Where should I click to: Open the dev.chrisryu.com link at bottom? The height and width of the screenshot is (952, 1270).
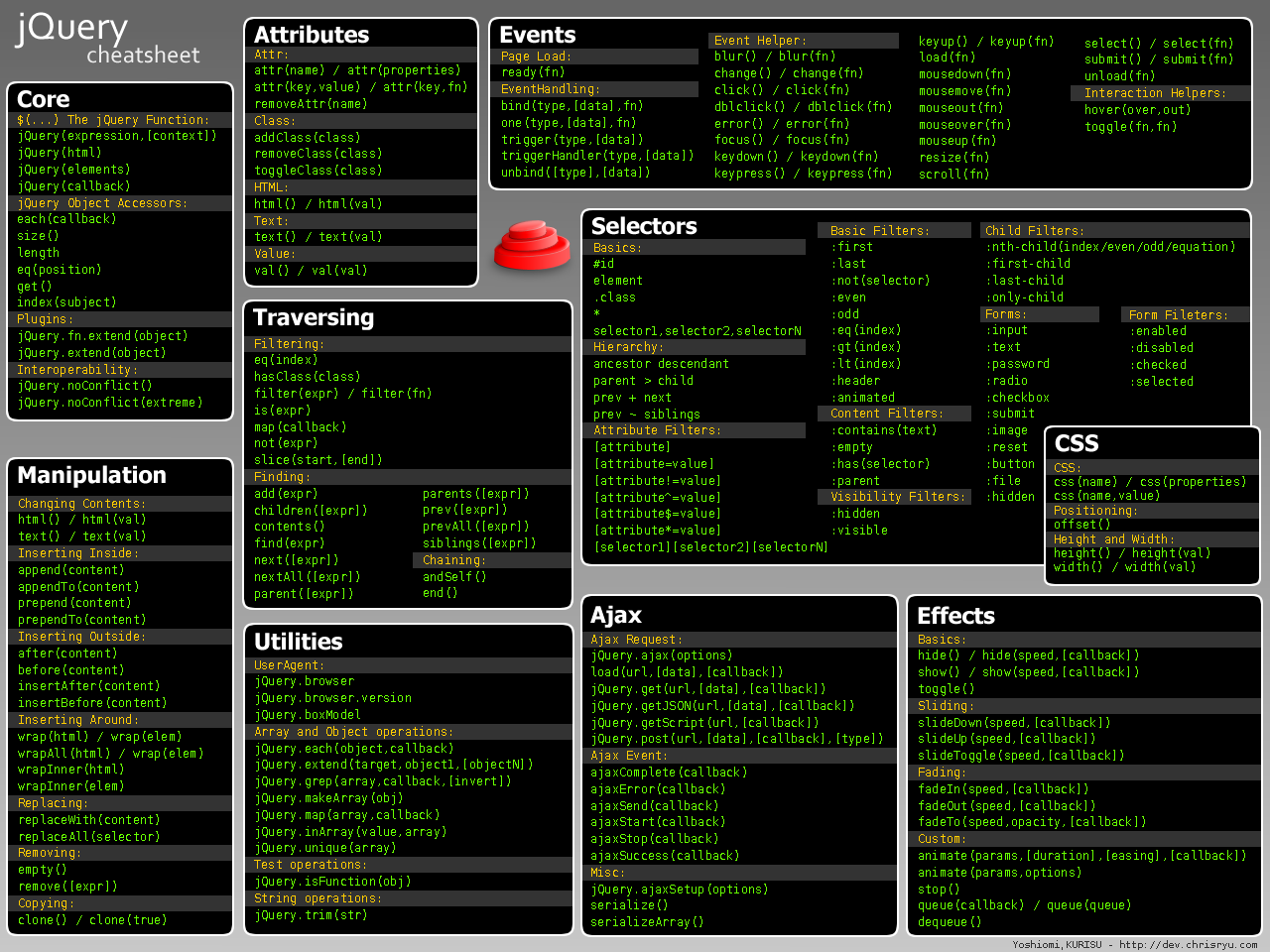(x=1188, y=944)
